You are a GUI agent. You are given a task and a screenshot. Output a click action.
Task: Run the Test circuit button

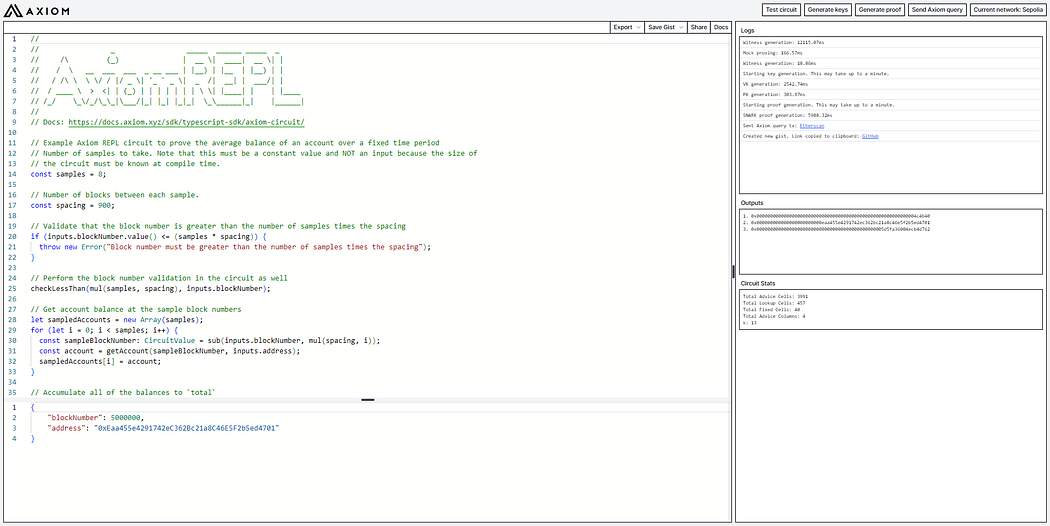pyautogui.click(x=781, y=9)
